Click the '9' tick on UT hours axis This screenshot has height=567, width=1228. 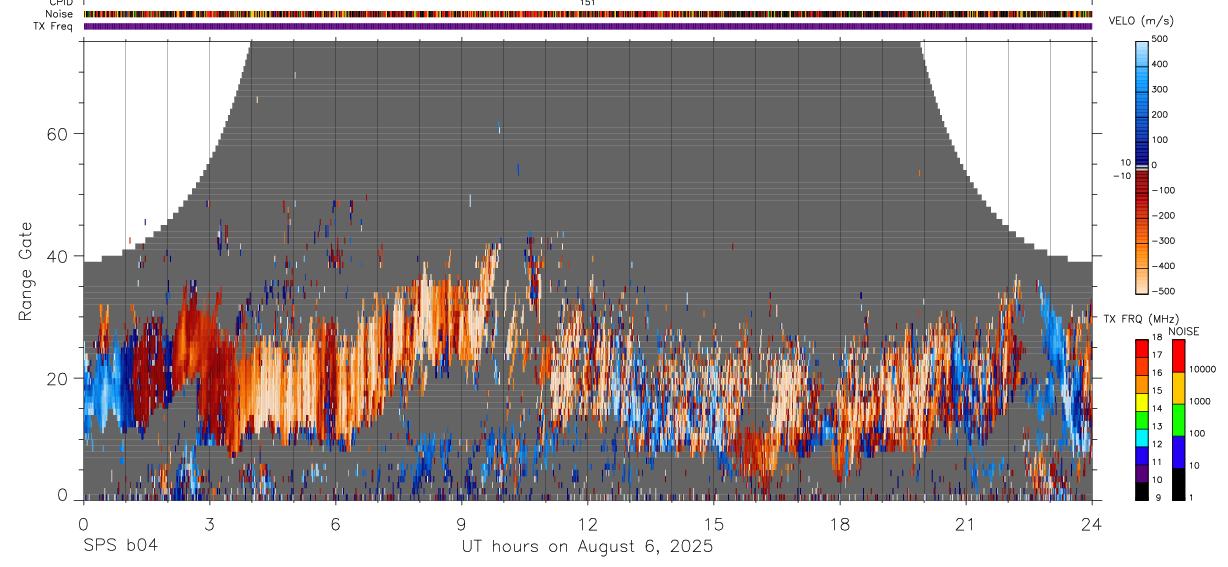point(461,523)
